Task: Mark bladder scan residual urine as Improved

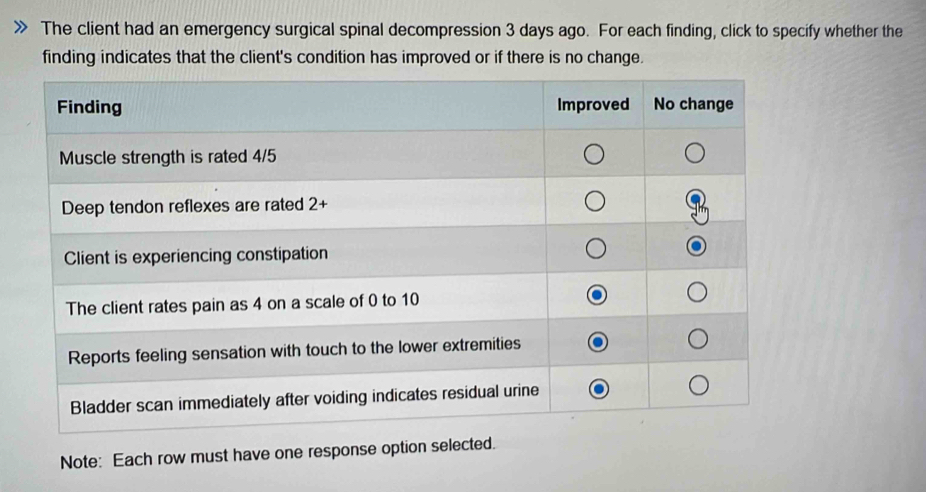Action: 596,387
